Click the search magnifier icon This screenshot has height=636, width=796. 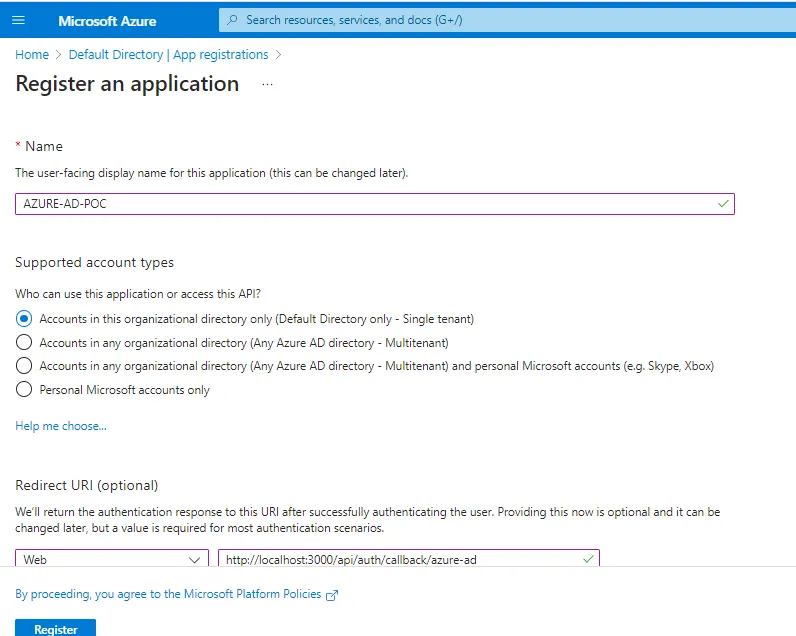tap(233, 20)
